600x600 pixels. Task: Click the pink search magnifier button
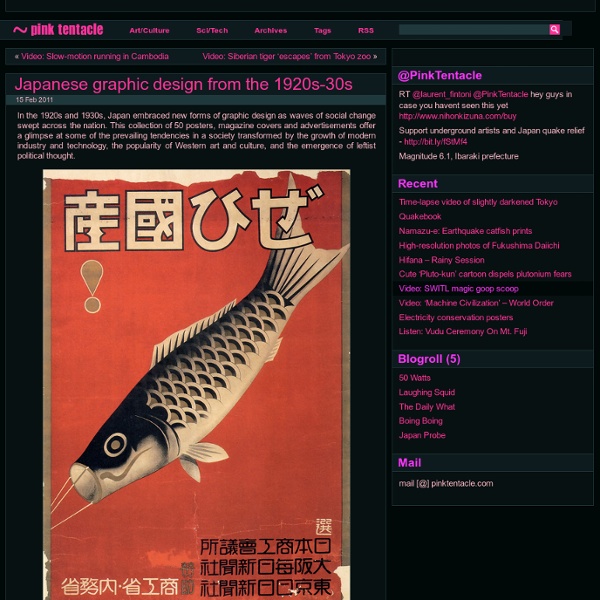tap(554, 29)
